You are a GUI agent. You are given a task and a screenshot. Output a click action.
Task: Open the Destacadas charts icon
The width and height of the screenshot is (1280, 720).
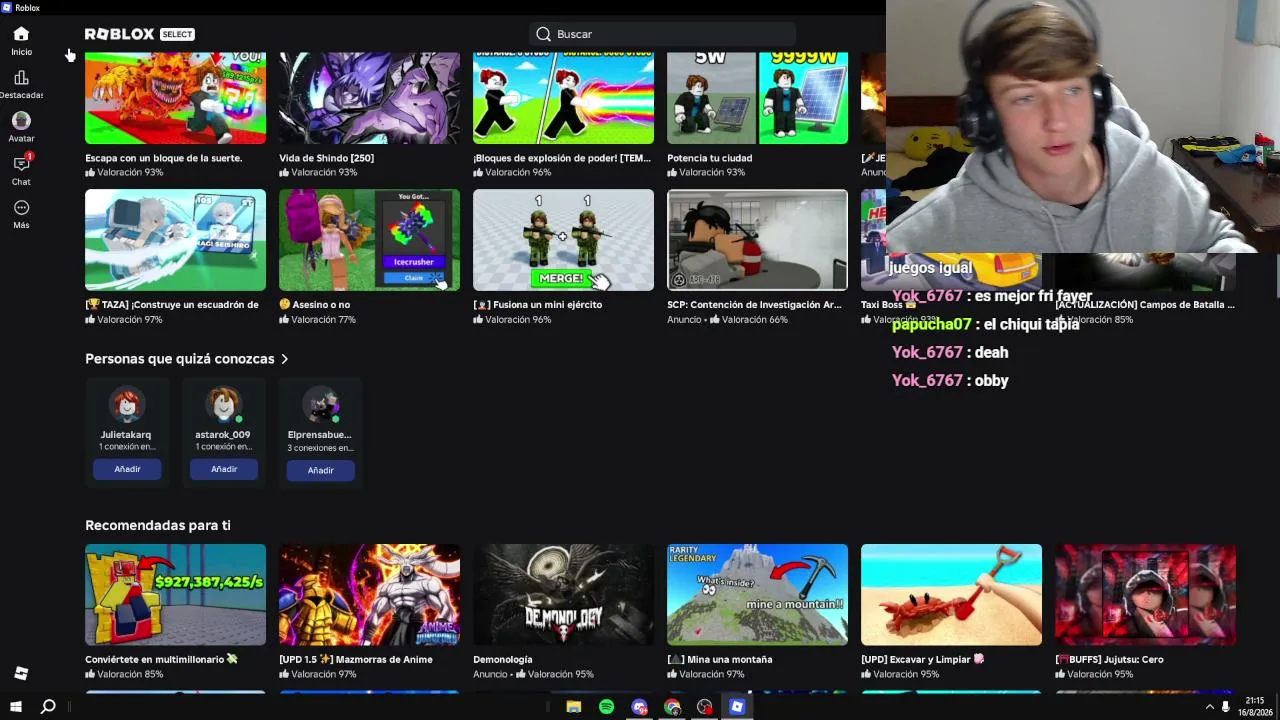(x=21, y=84)
